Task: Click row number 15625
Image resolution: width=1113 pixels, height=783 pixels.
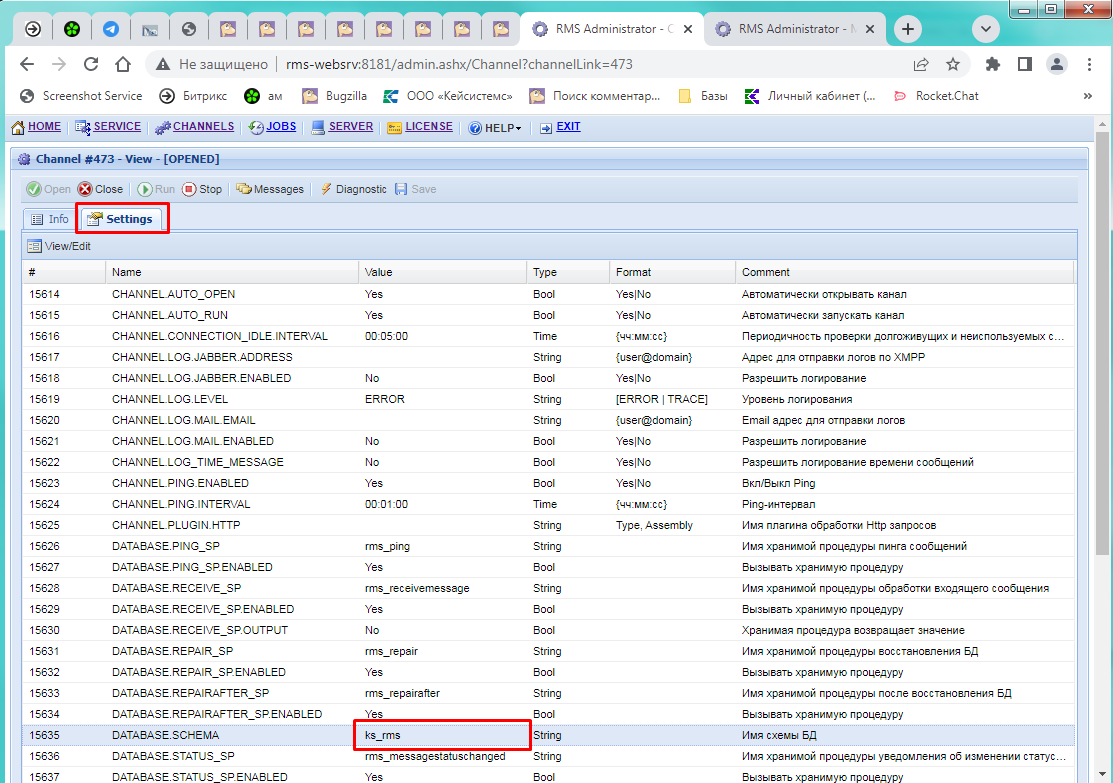Action: coord(44,525)
